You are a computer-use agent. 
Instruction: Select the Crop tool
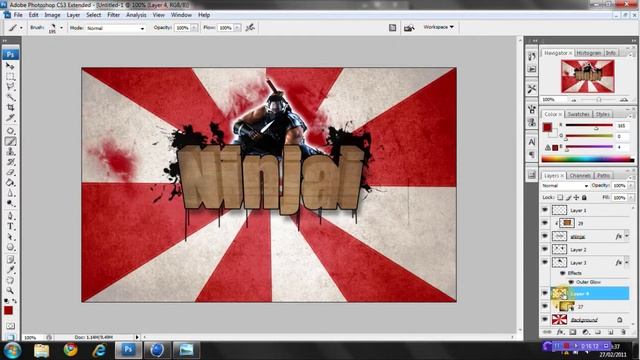[10, 107]
